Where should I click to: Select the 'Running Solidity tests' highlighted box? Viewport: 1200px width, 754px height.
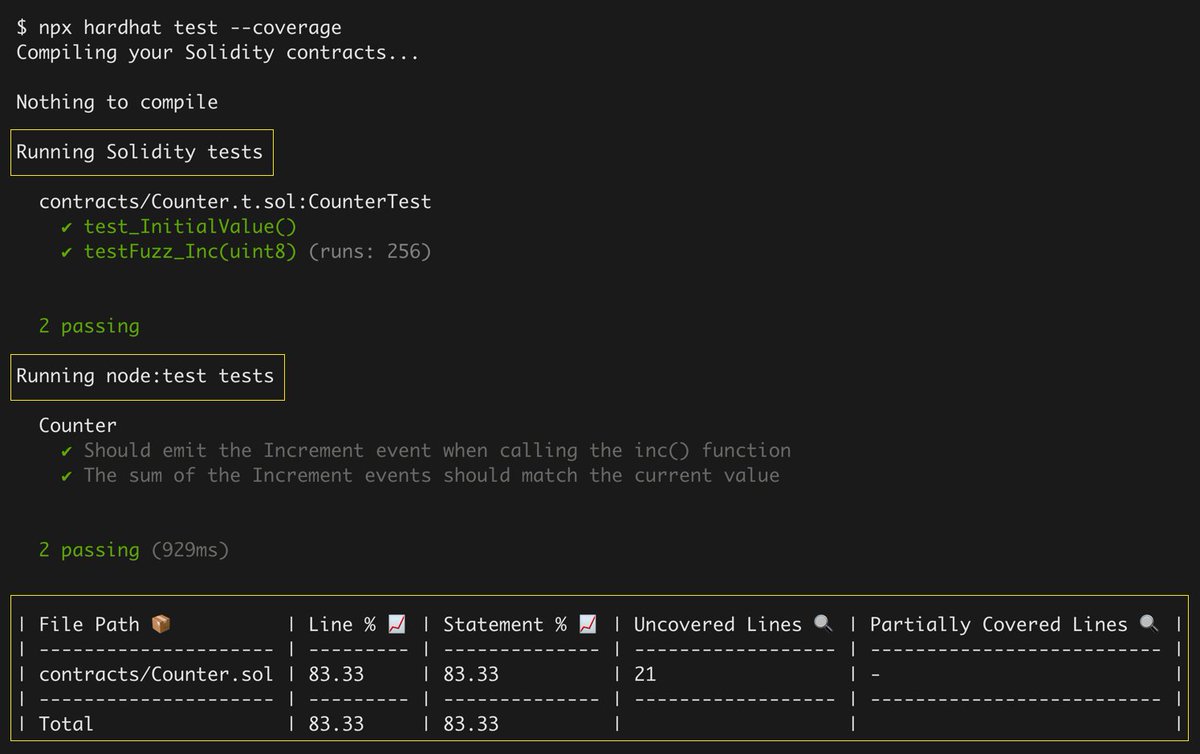(142, 152)
